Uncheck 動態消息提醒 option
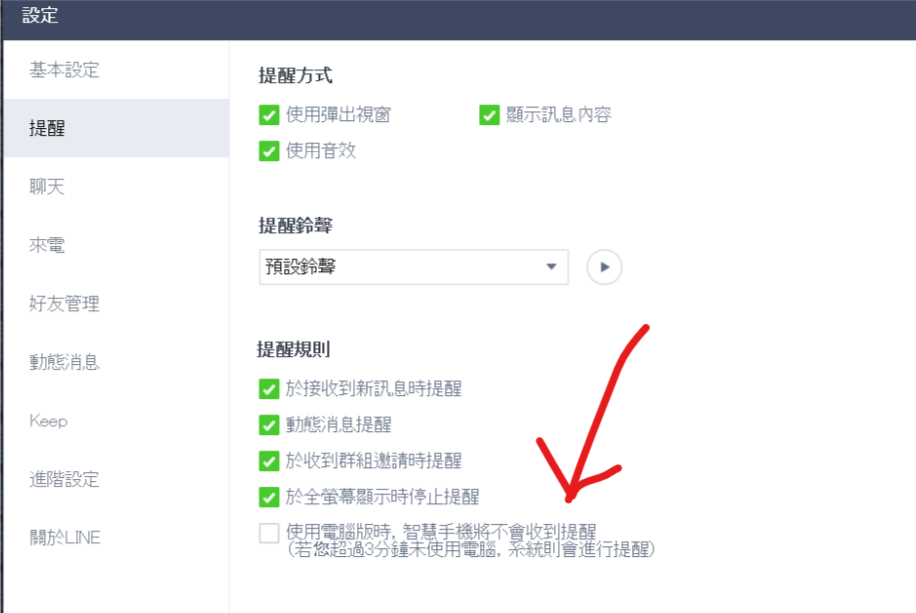Image resolution: width=916 pixels, height=613 pixels. coord(269,425)
